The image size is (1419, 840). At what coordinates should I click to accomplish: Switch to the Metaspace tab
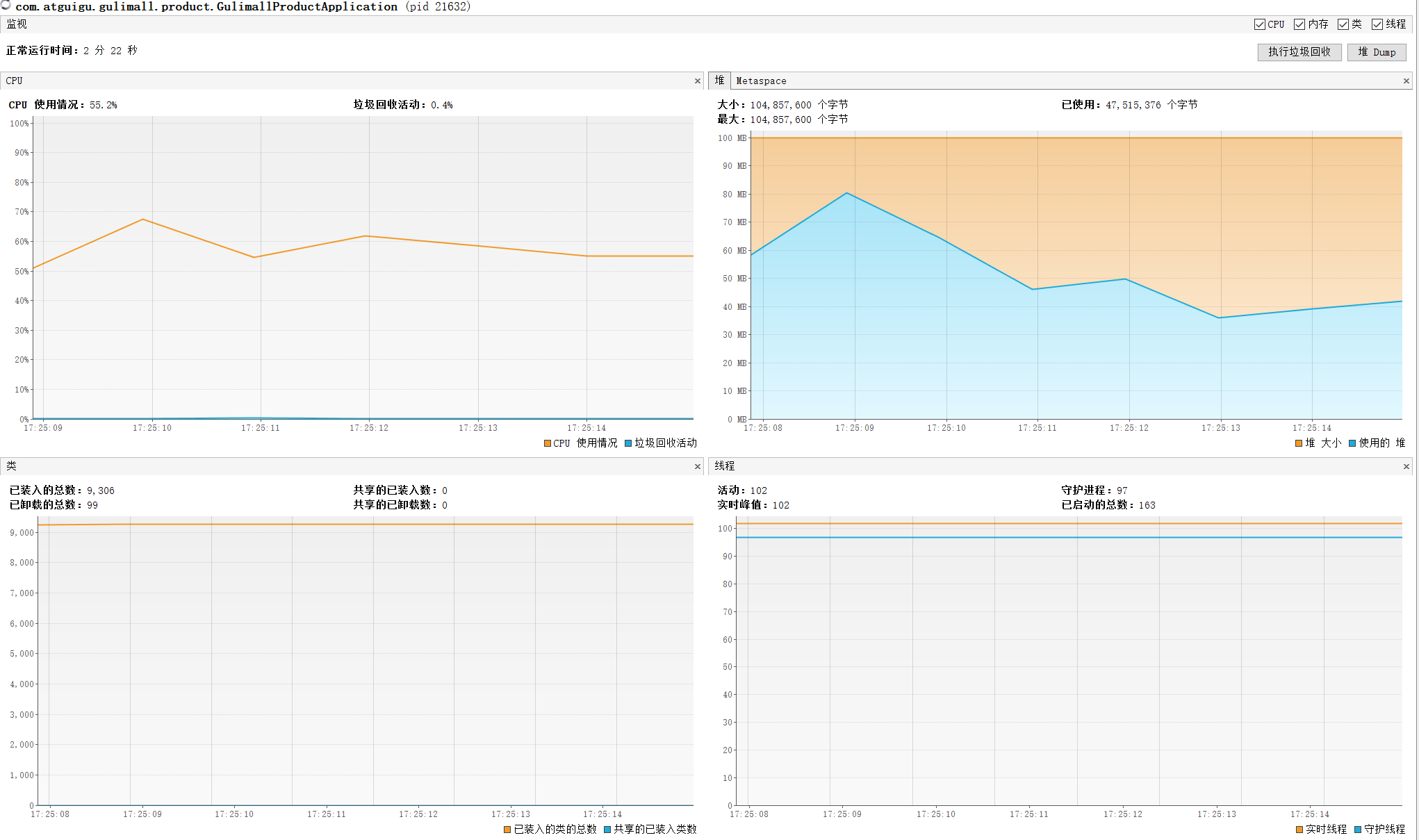click(x=761, y=81)
